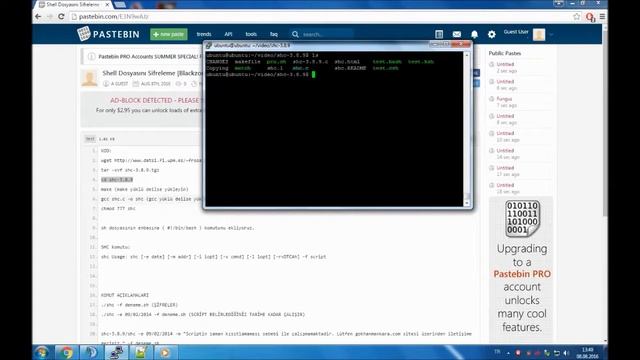Switch to Chrome on the taskbar
This screenshot has width=640, height=360.
point(66,352)
